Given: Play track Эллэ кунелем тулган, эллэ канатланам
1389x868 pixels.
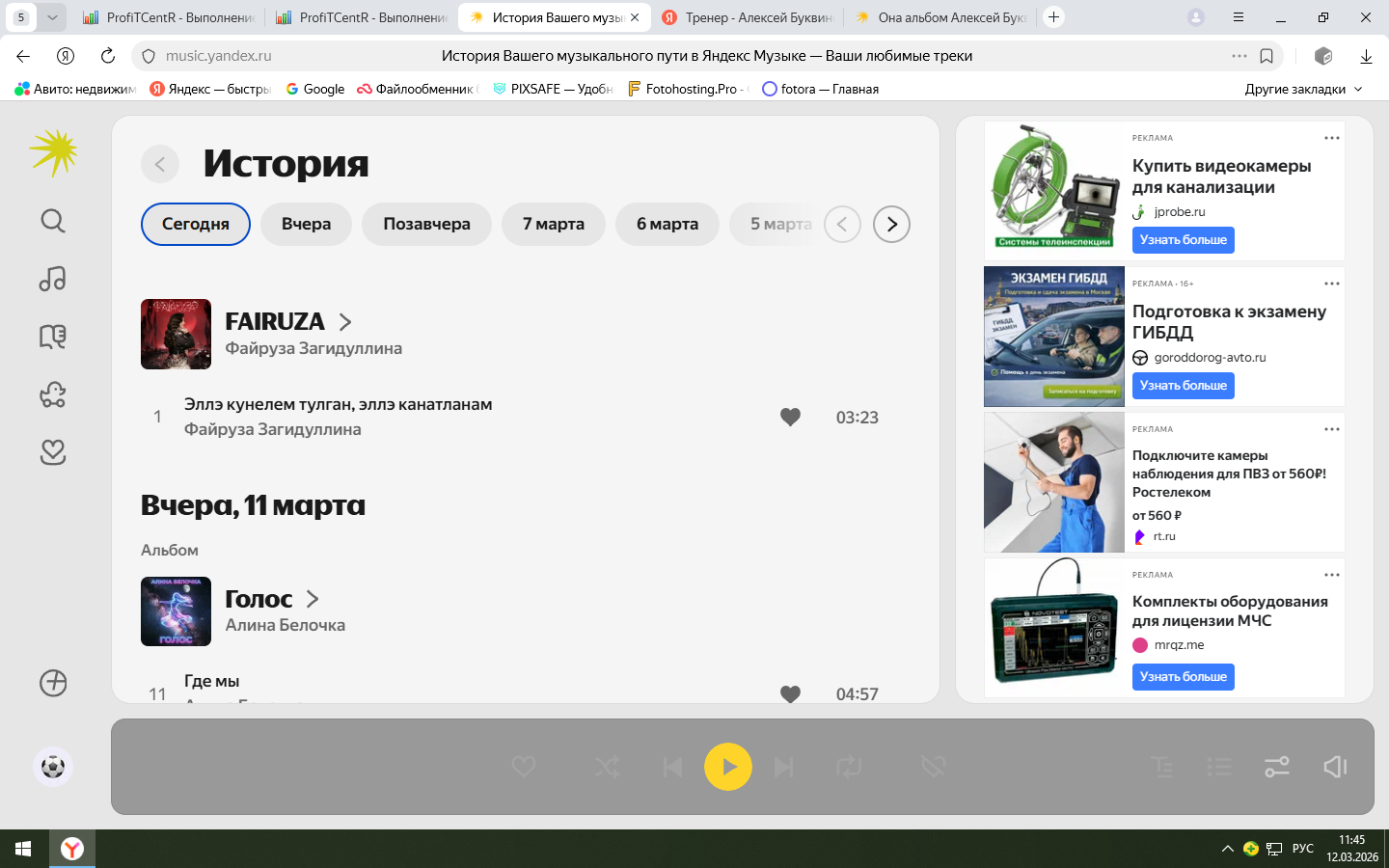Looking at the screenshot, I should coord(339,404).
